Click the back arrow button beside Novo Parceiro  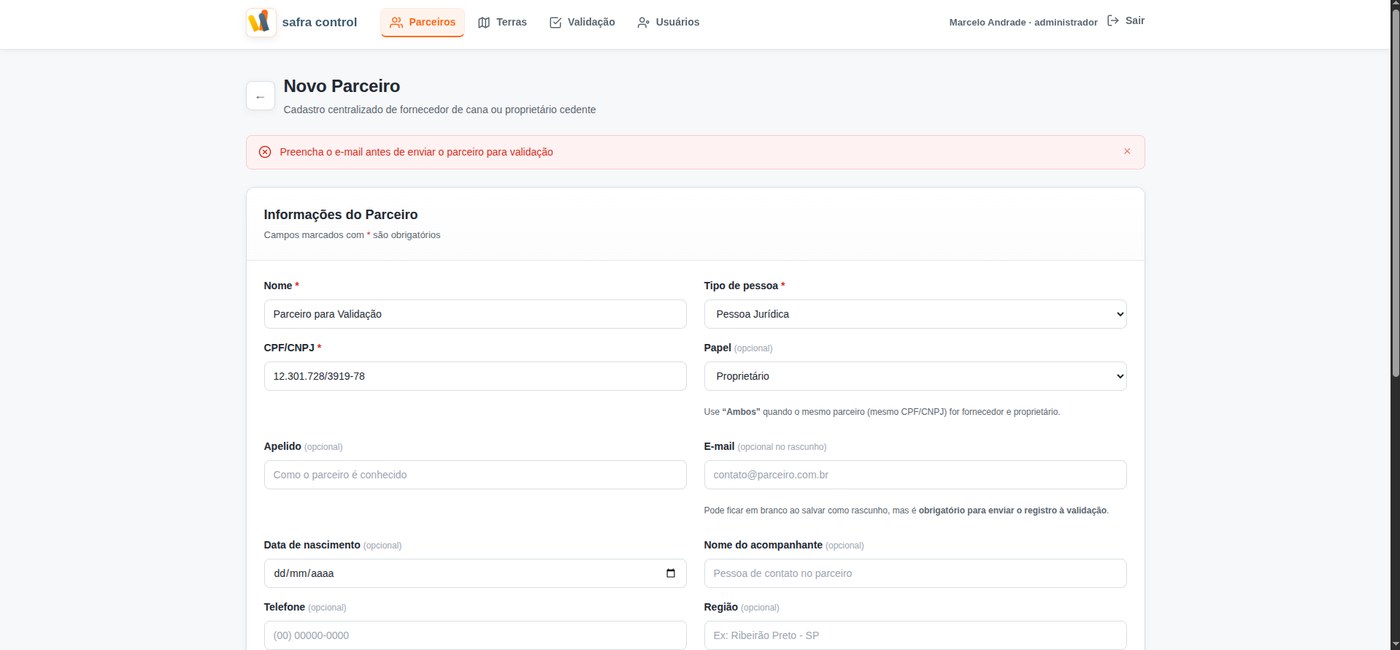pos(260,96)
